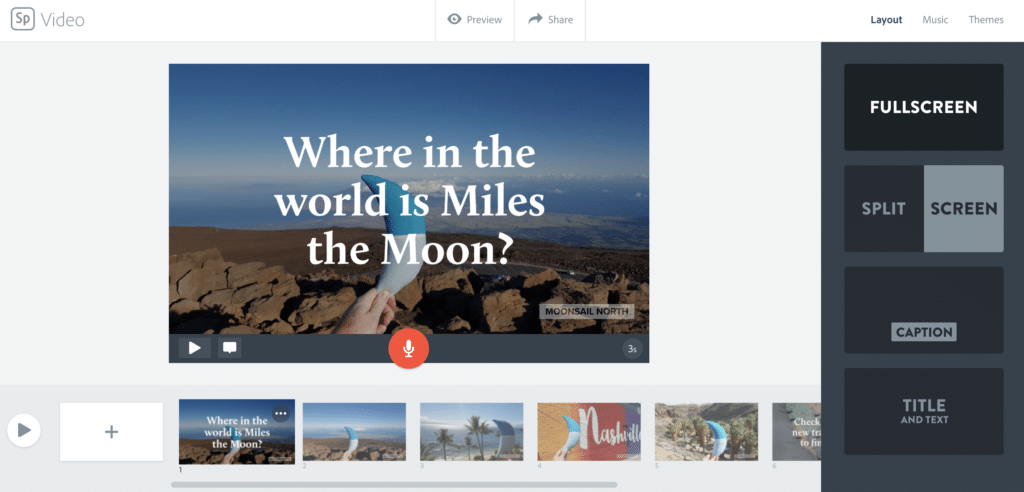Open the three-dots menu on slide 1
The height and width of the screenshot is (492, 1024).
tap(281, 413)
